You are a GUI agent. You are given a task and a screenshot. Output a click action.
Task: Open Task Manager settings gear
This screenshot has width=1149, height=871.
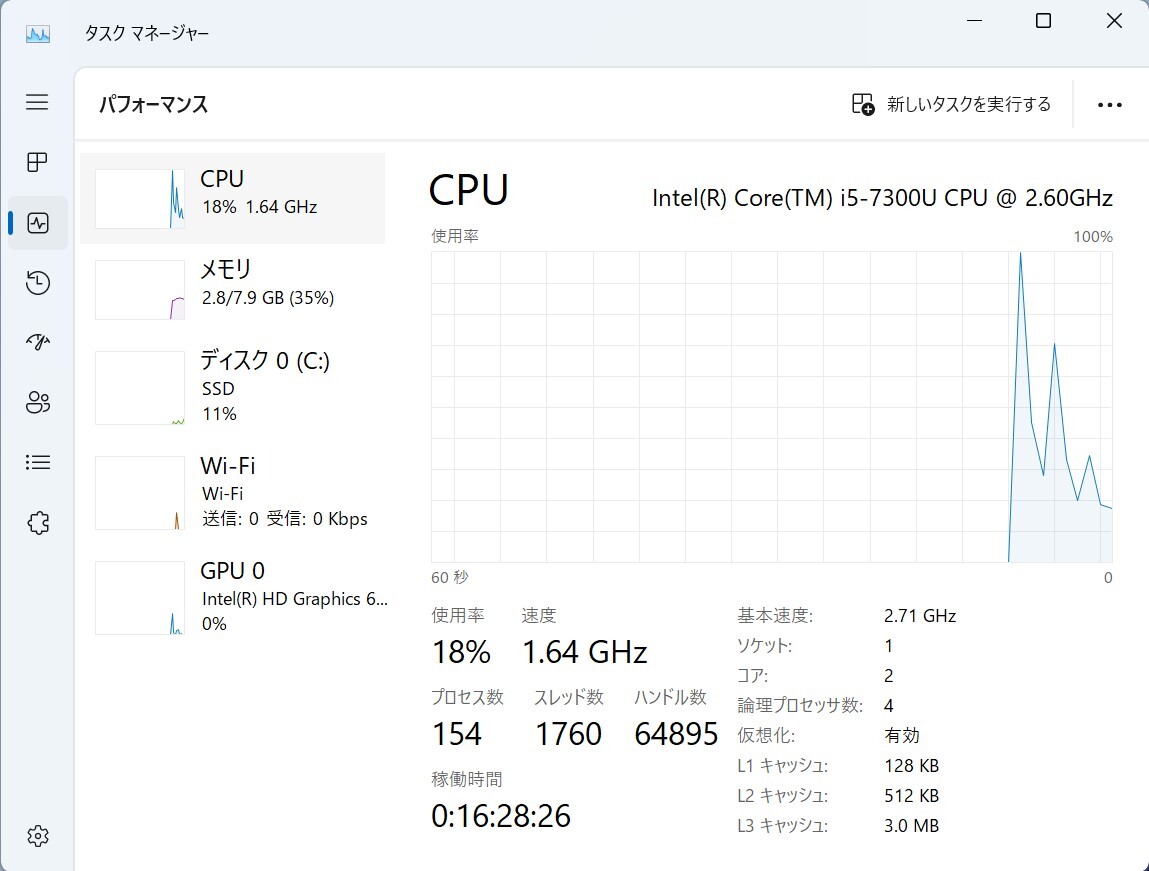pyautogui.click(x=37, y=836)
